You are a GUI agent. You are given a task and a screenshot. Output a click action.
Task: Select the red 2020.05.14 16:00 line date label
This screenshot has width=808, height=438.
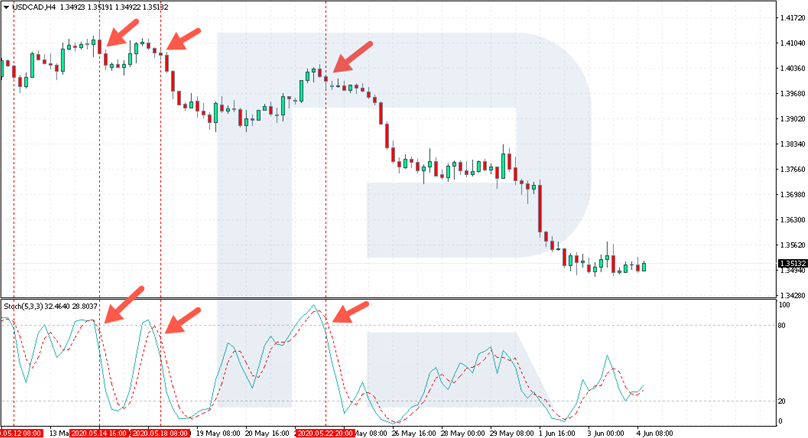pos(99,433)
